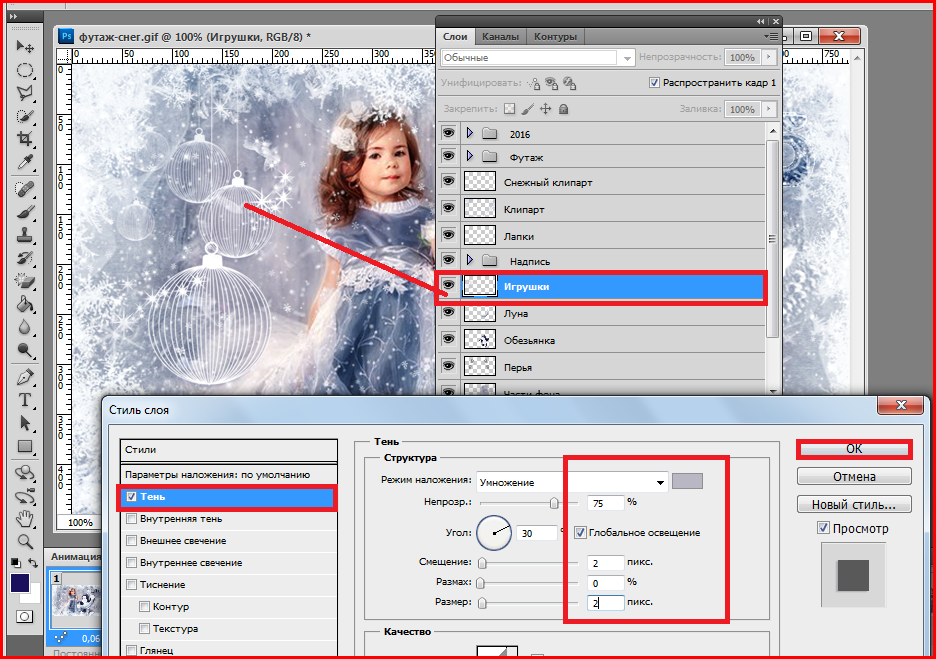Screen dimensions: 936x659
Task: Open the layer blend mode dropdown Обычные
Action: tap(537, 57)
